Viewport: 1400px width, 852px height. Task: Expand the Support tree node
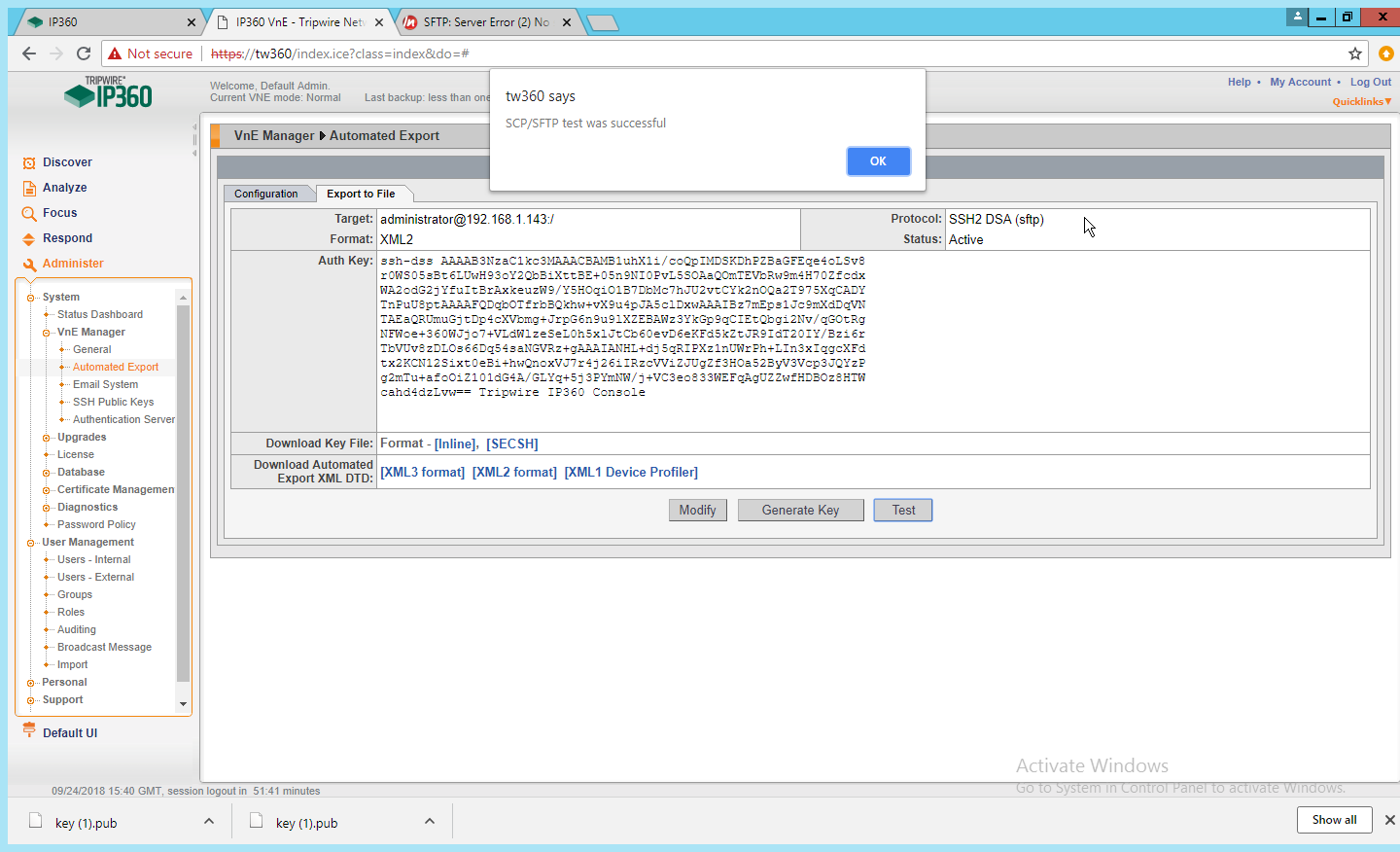(31, 700)
